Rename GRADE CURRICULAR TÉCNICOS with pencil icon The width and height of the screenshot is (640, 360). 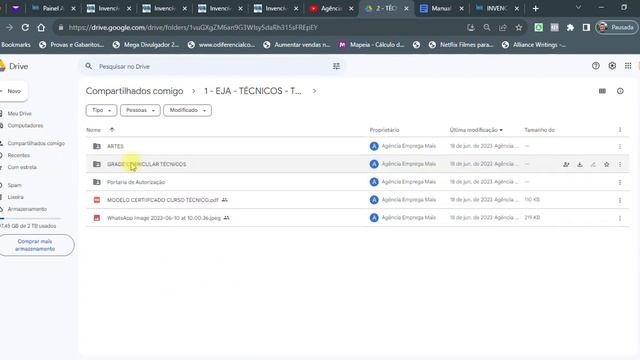593,164
